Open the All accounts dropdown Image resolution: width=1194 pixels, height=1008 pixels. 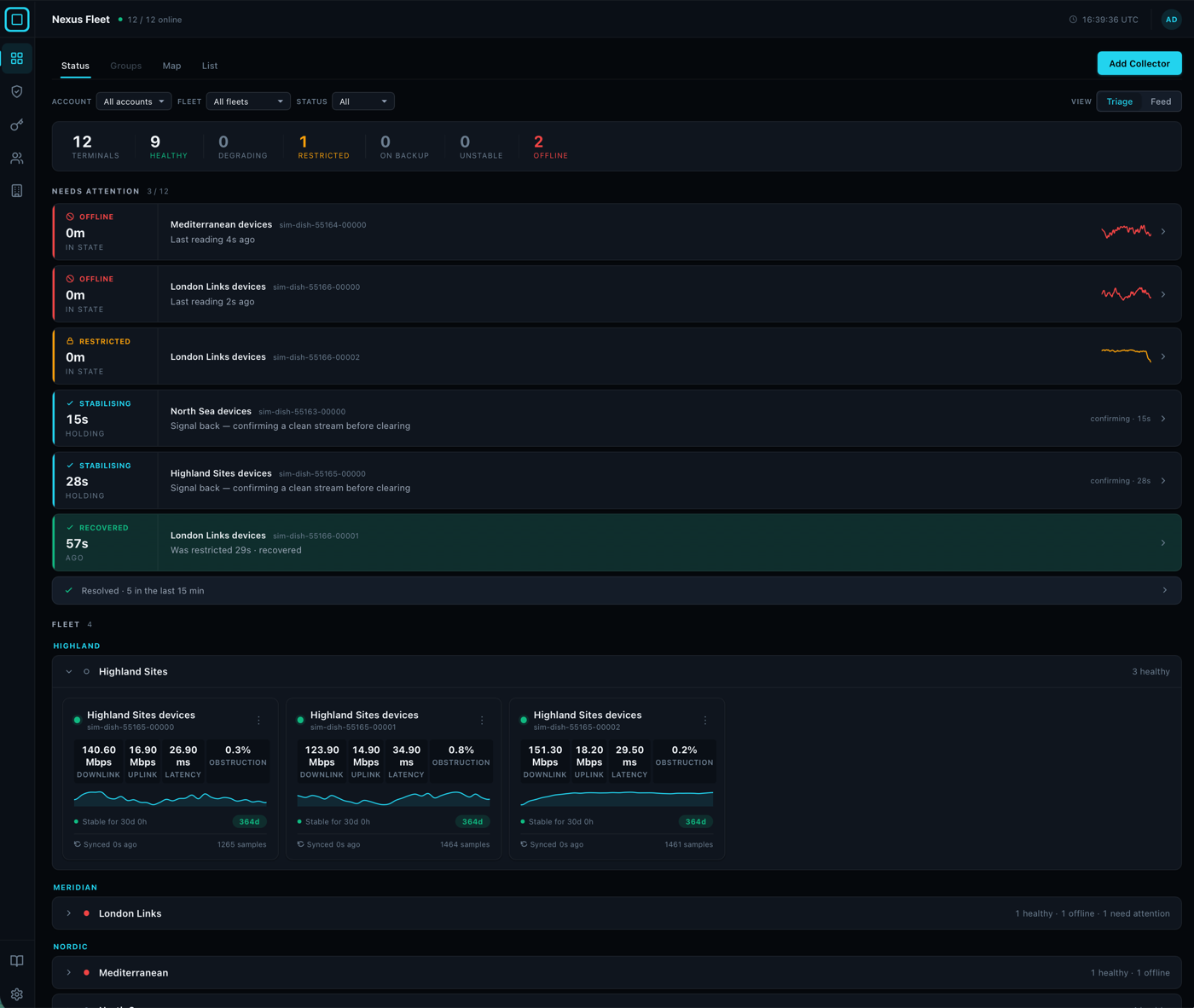(x=134, y=101)
